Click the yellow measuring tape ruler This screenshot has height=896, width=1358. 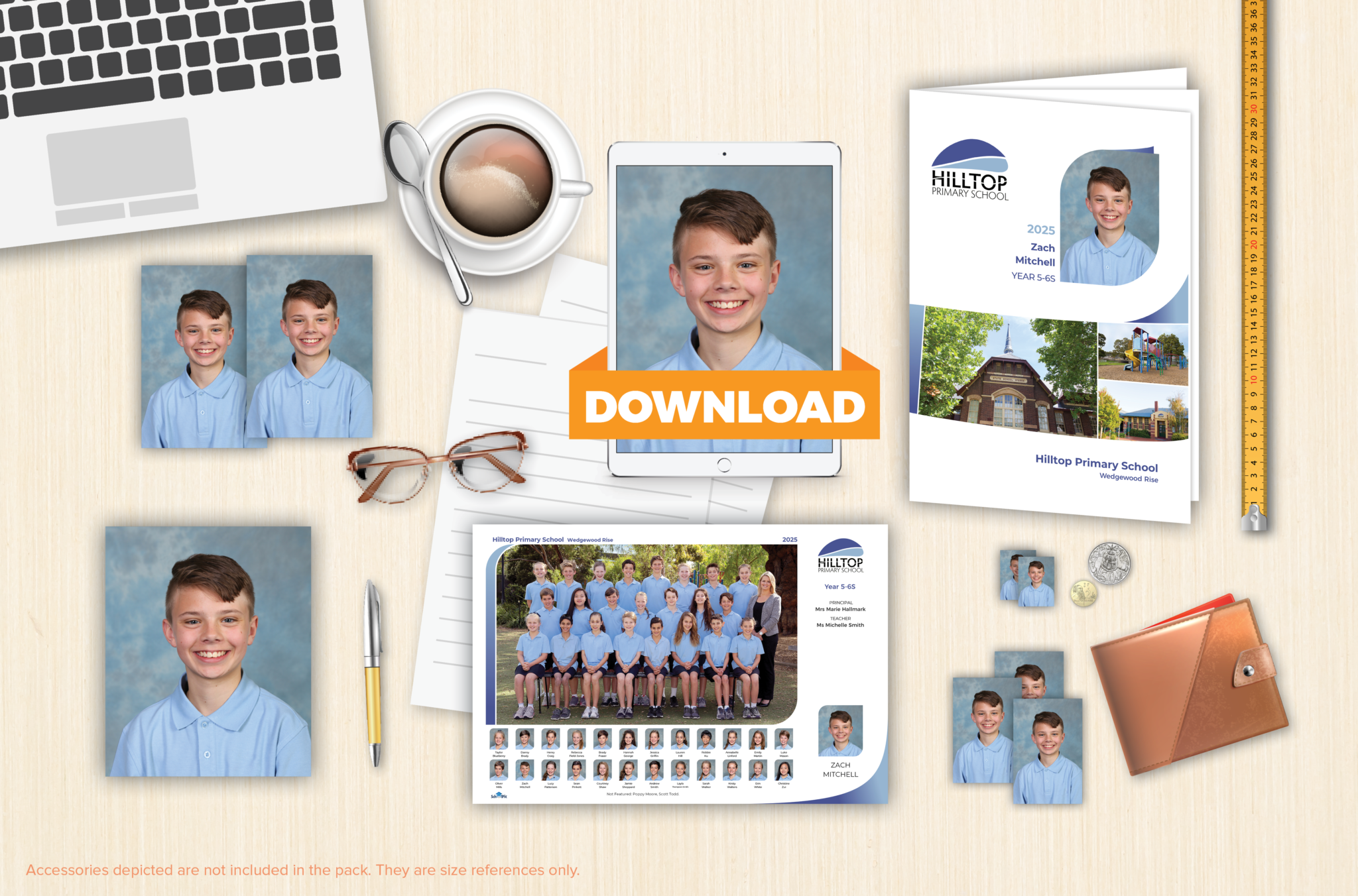pos(1253,265)
